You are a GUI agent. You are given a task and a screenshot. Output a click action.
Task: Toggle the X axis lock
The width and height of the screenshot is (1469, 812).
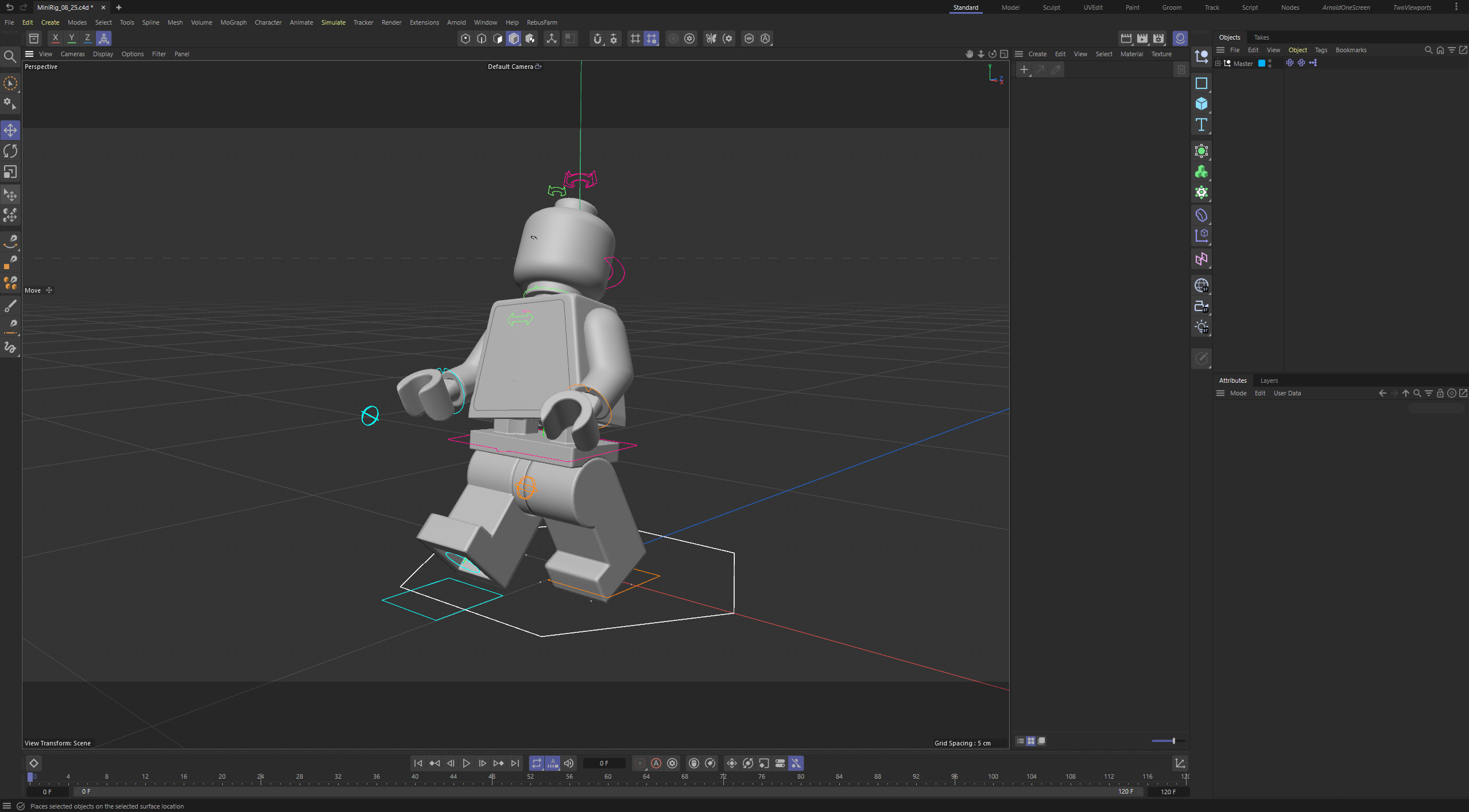tap(55, 38)
